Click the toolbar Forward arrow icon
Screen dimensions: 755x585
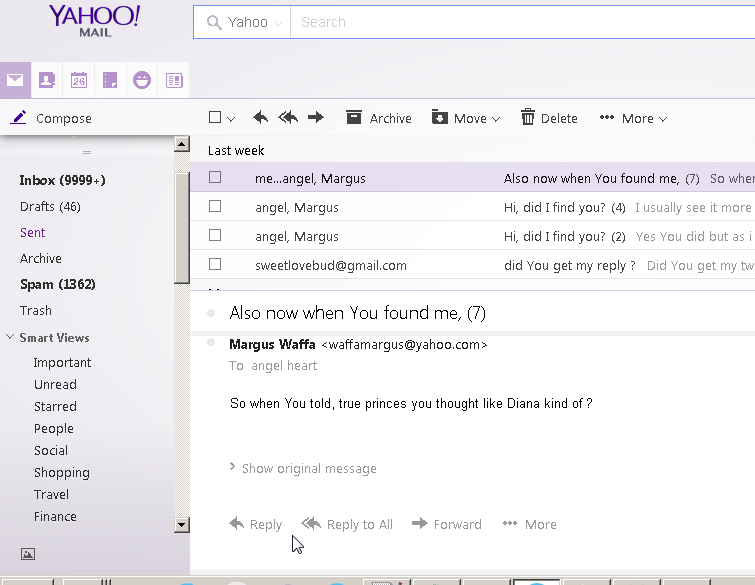(316, 117)
